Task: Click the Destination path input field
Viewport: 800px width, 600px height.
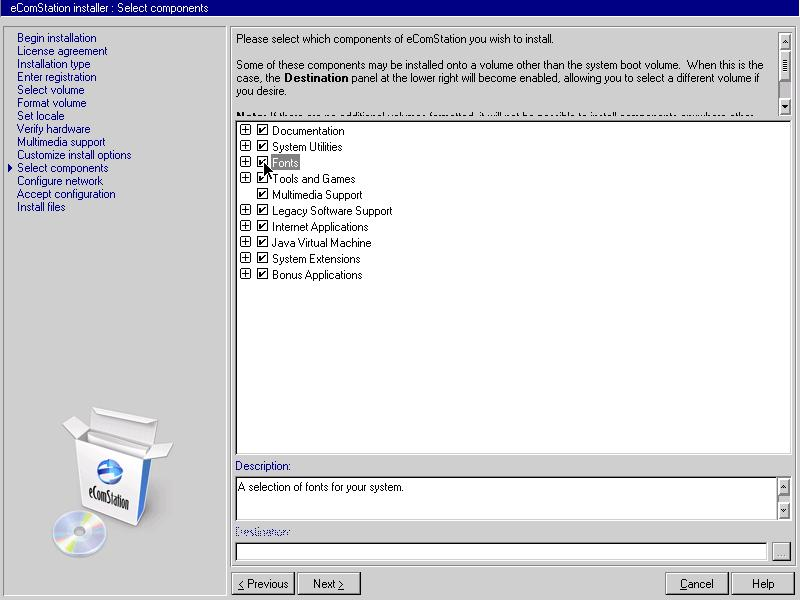Action: click(x=501, y=552)
